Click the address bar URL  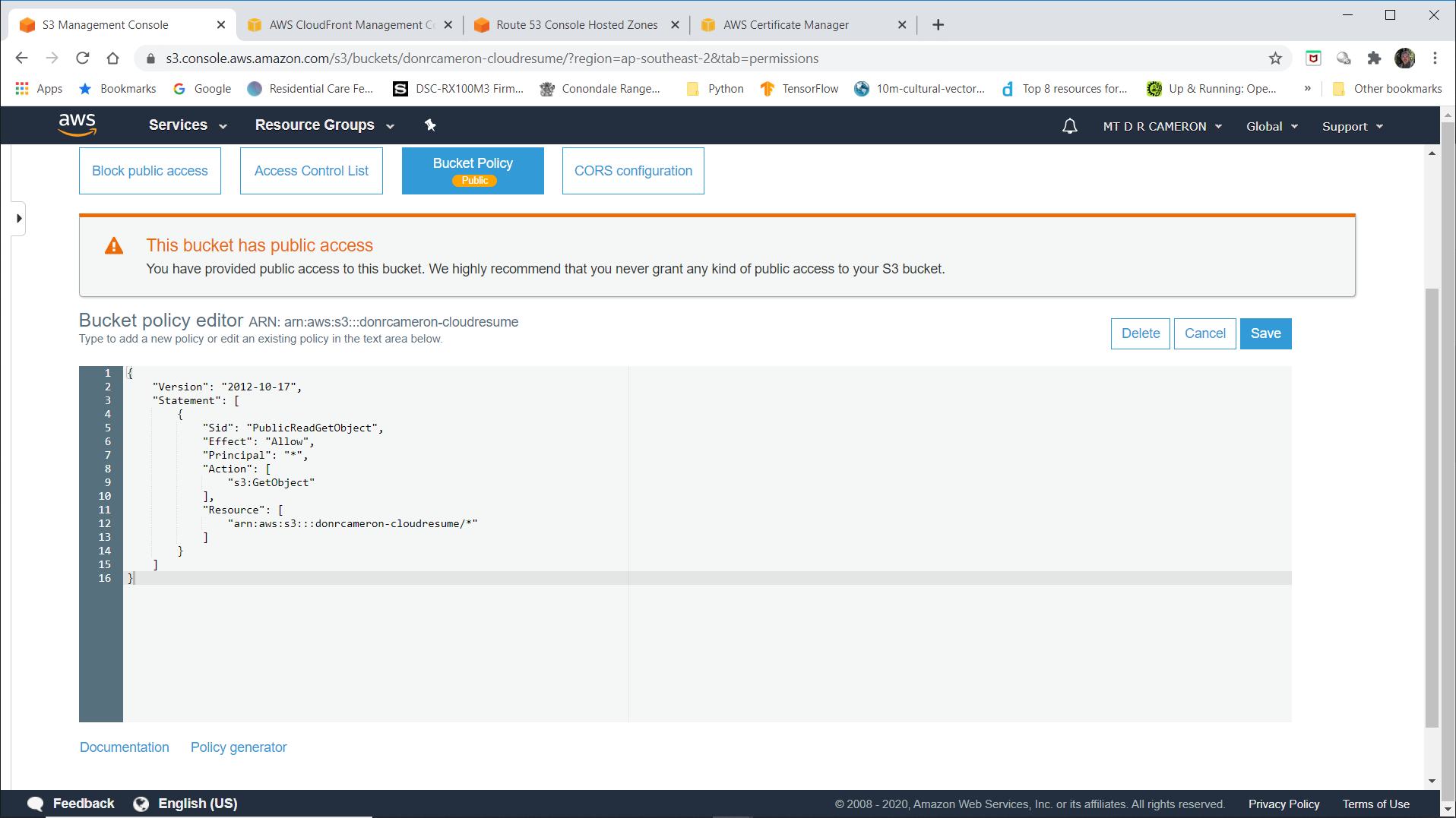(x=492, y=58)
